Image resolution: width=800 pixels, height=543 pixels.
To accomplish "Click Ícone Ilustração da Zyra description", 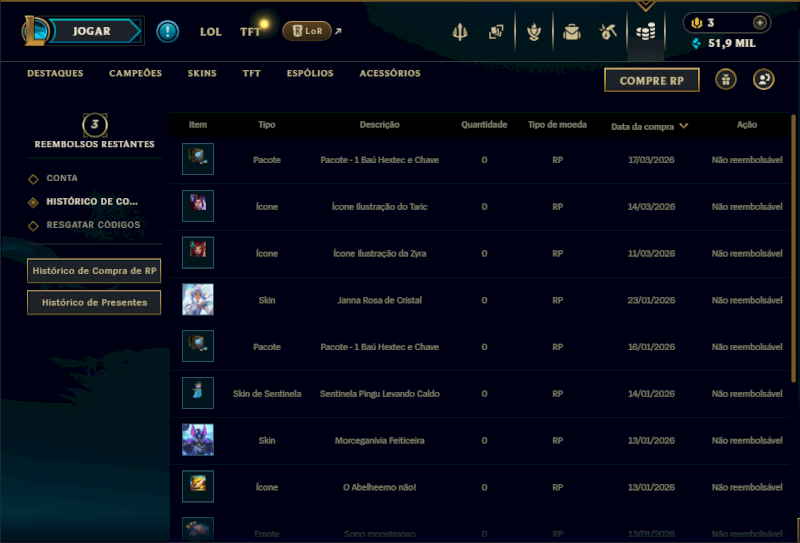I will [x=380, y=254].
